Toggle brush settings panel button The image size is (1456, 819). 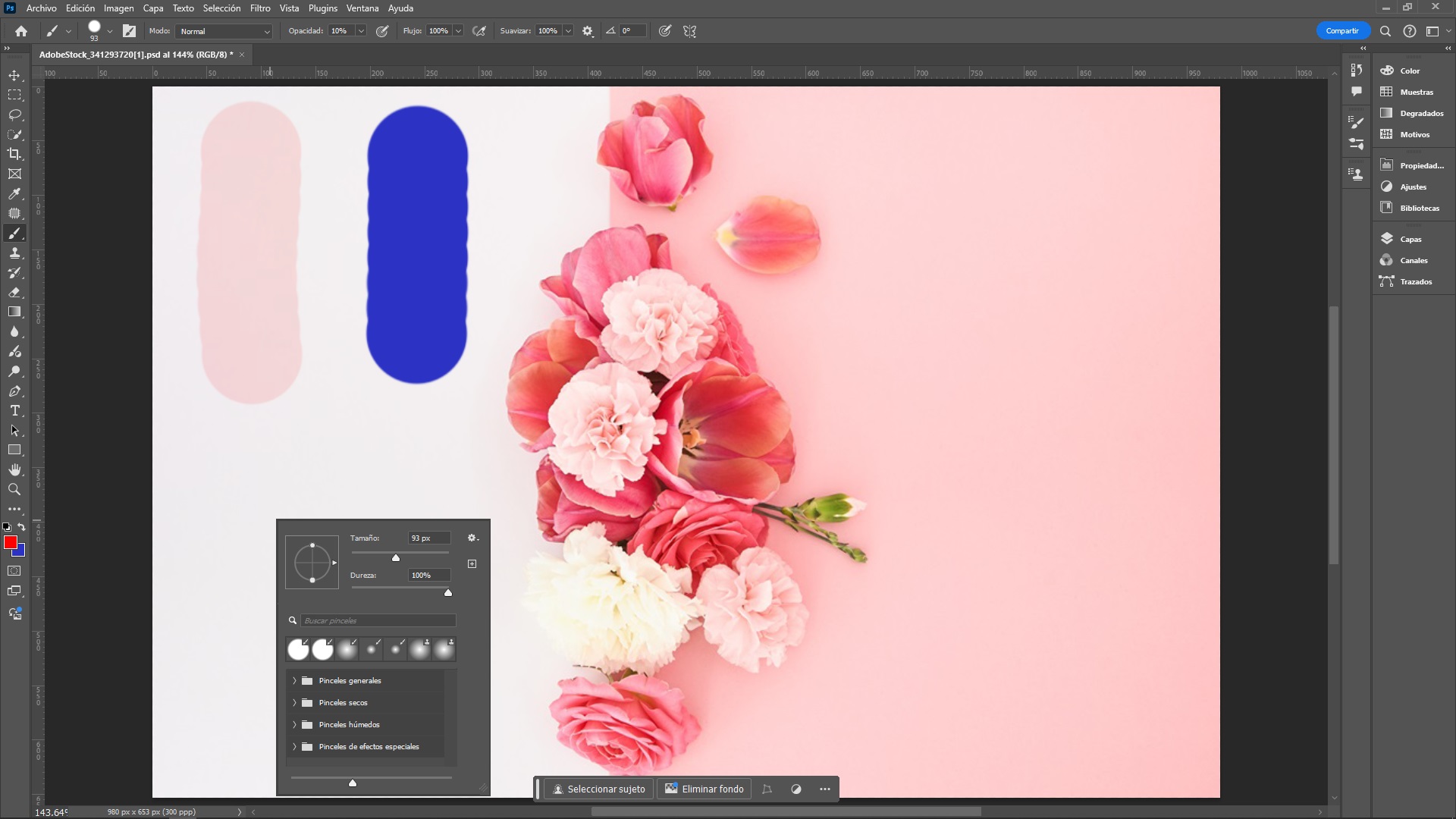pos(130,31)
